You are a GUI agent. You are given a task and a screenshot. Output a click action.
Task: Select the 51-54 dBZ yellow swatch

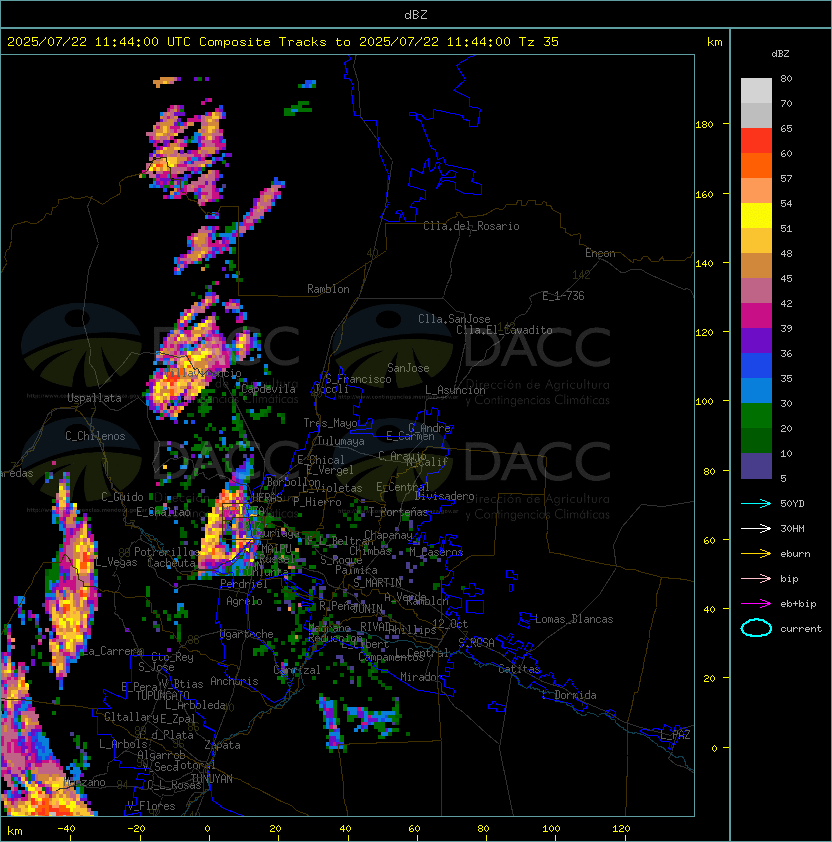click(x=756, y=216)
